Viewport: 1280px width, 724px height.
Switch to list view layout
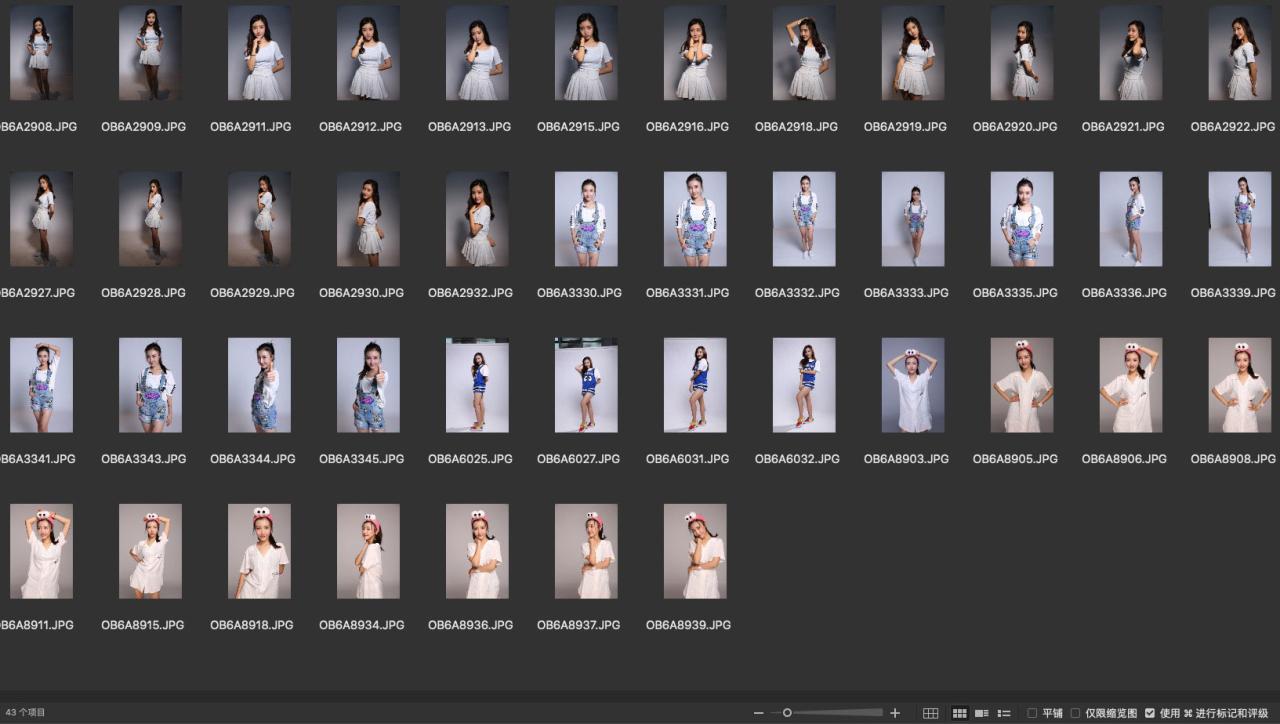(1005, 713)
